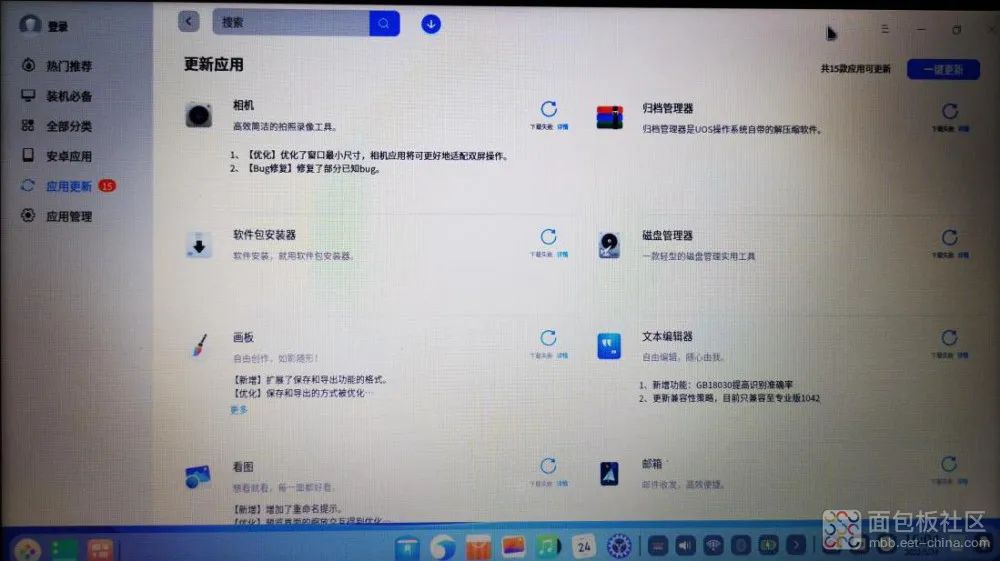Retry the update for 相机

(x=548, y=109)
